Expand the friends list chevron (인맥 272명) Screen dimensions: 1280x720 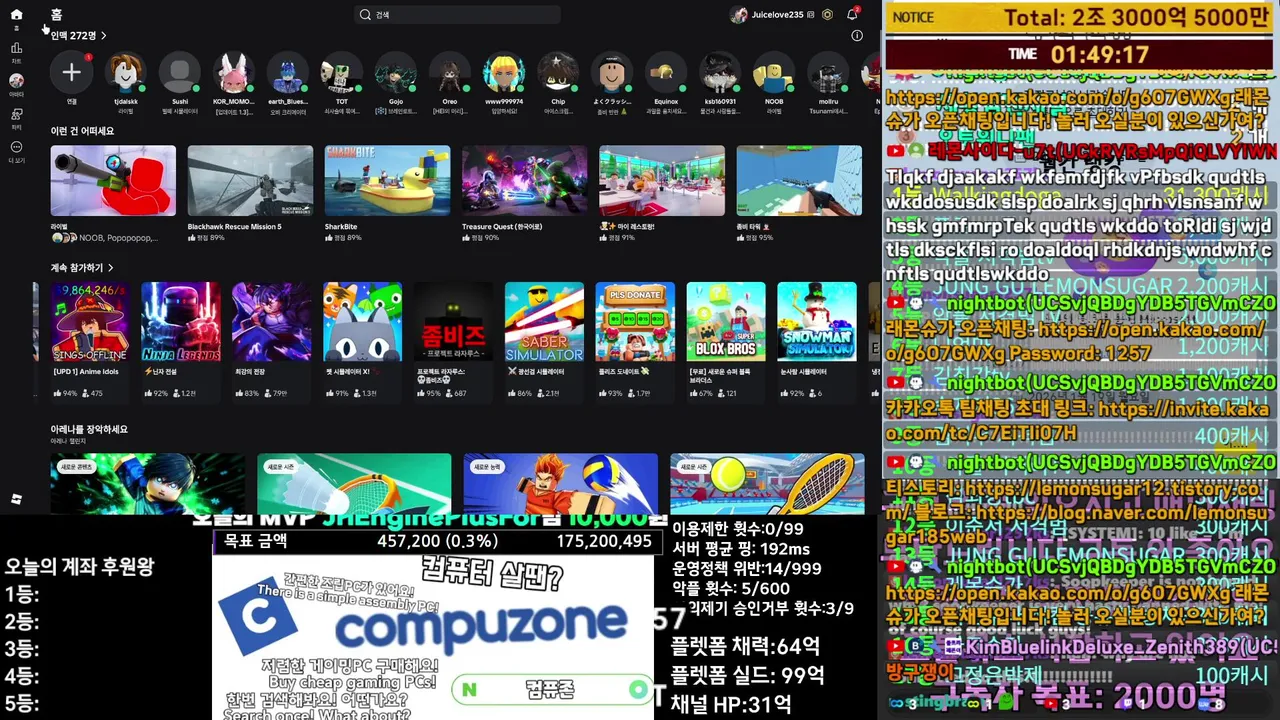point(104,36)
